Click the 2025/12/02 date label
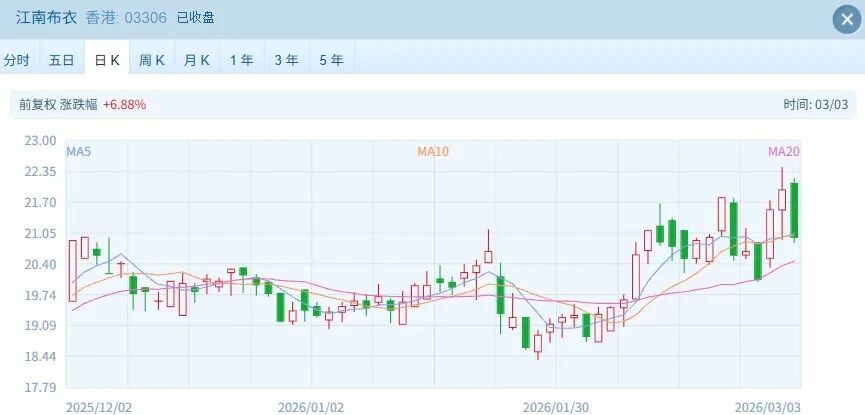This screenshot has width=865, height=415. (x=99, y=407)
